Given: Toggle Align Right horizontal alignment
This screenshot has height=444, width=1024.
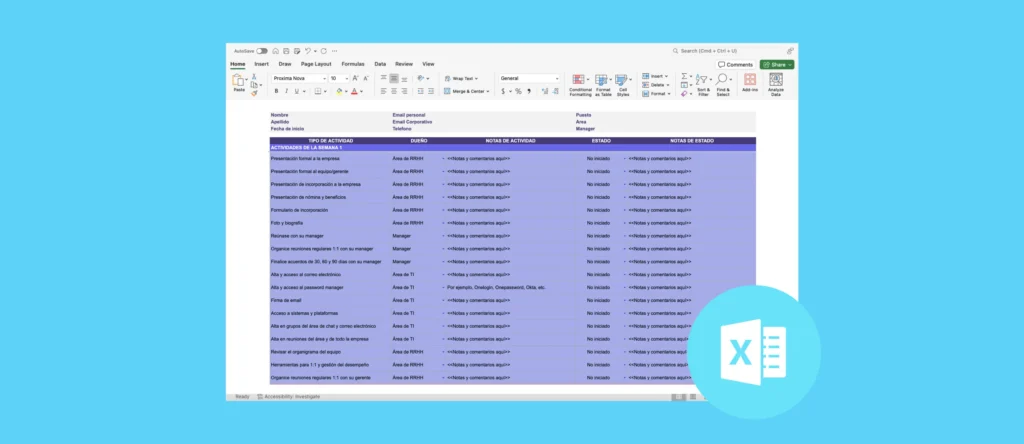Looking at the screenshot, I should [404, 91].
